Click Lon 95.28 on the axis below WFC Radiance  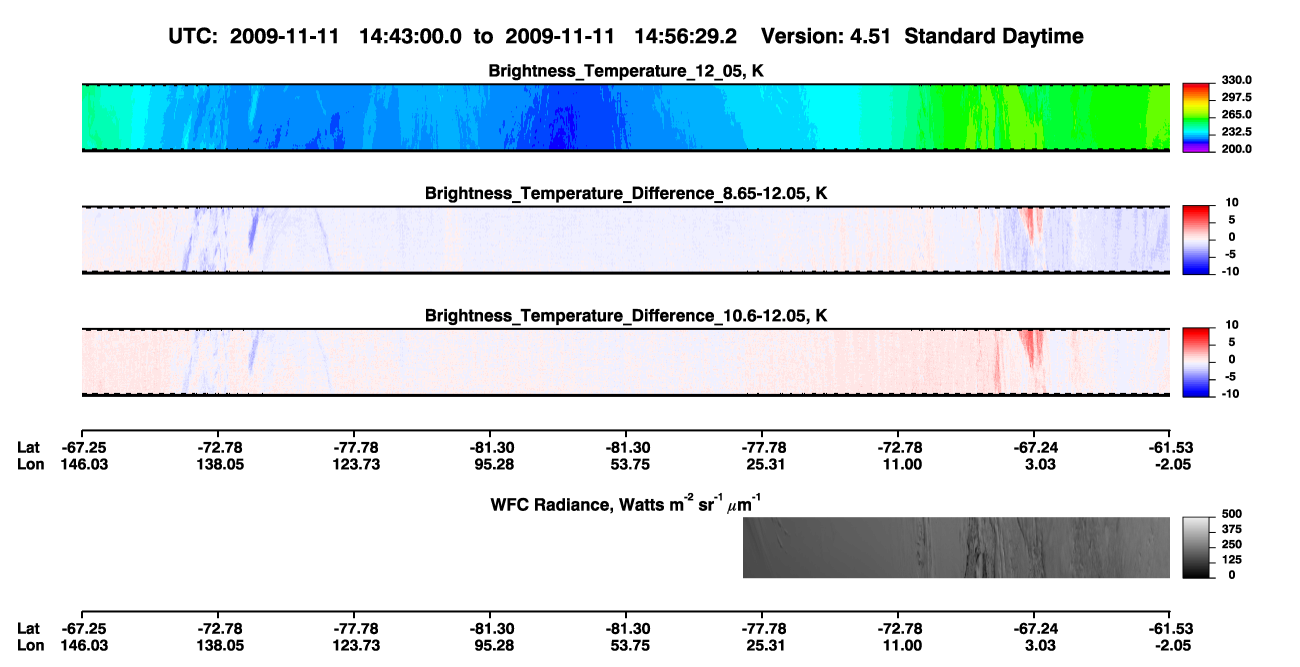(x=490, y=645)
